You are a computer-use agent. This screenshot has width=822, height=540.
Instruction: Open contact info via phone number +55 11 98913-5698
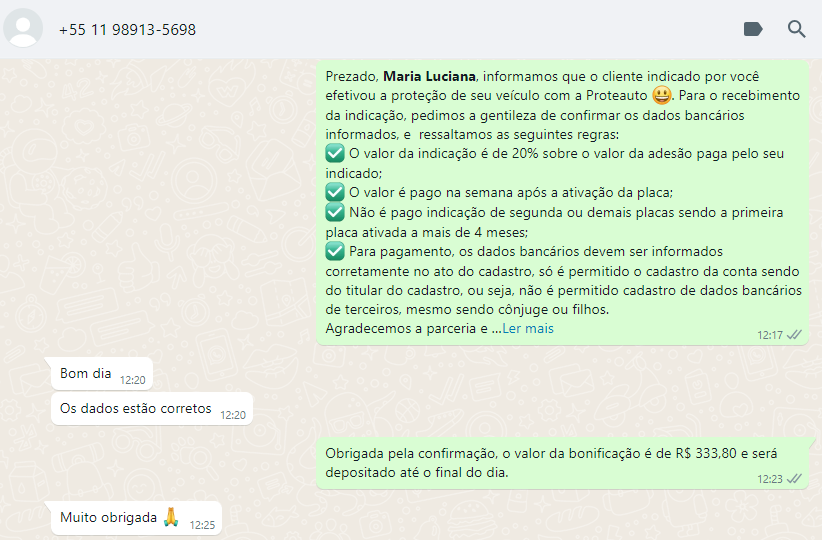[127, 29]
